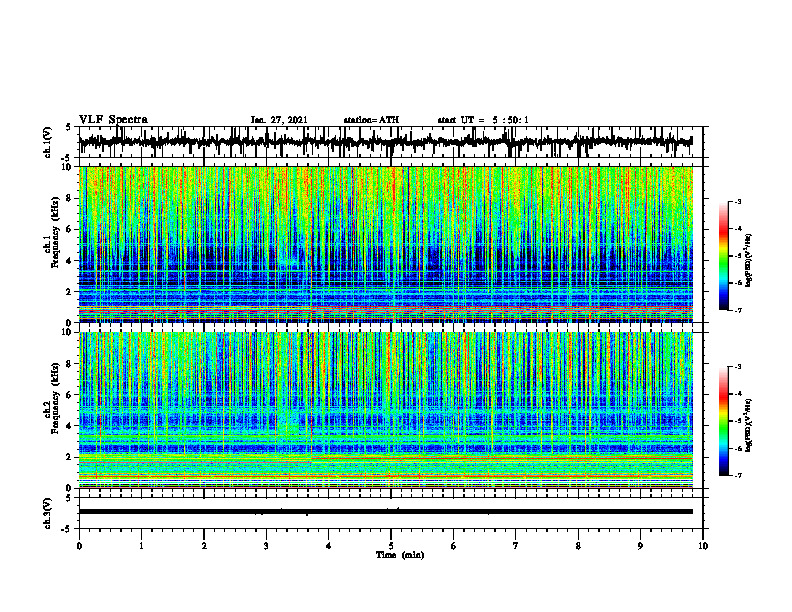Screen dimensions: 792x612
Task: Click time axis tick label "0"
Action: coord(79,546)
